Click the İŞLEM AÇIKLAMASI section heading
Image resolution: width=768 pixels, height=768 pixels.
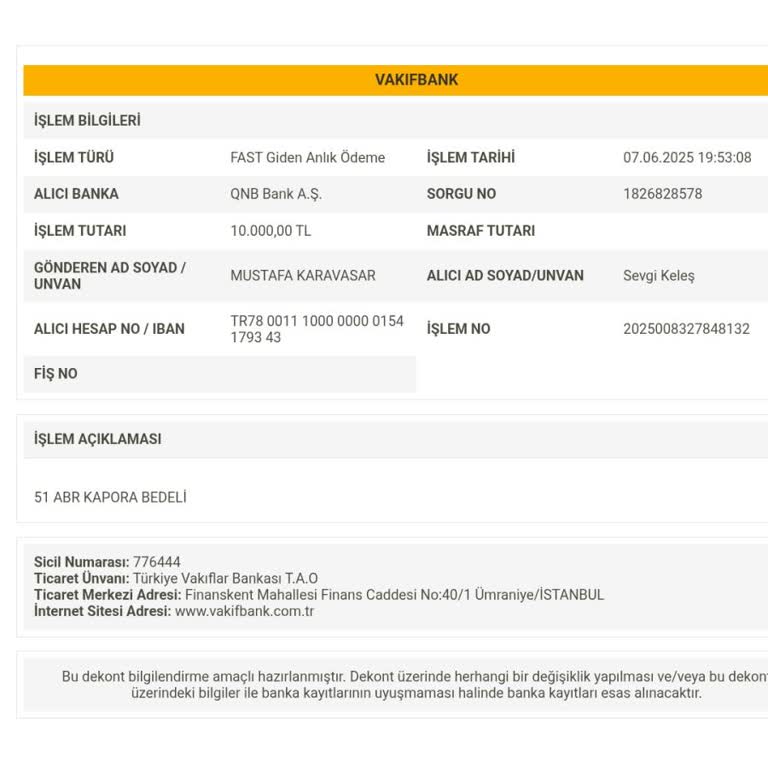click(97, 439)
